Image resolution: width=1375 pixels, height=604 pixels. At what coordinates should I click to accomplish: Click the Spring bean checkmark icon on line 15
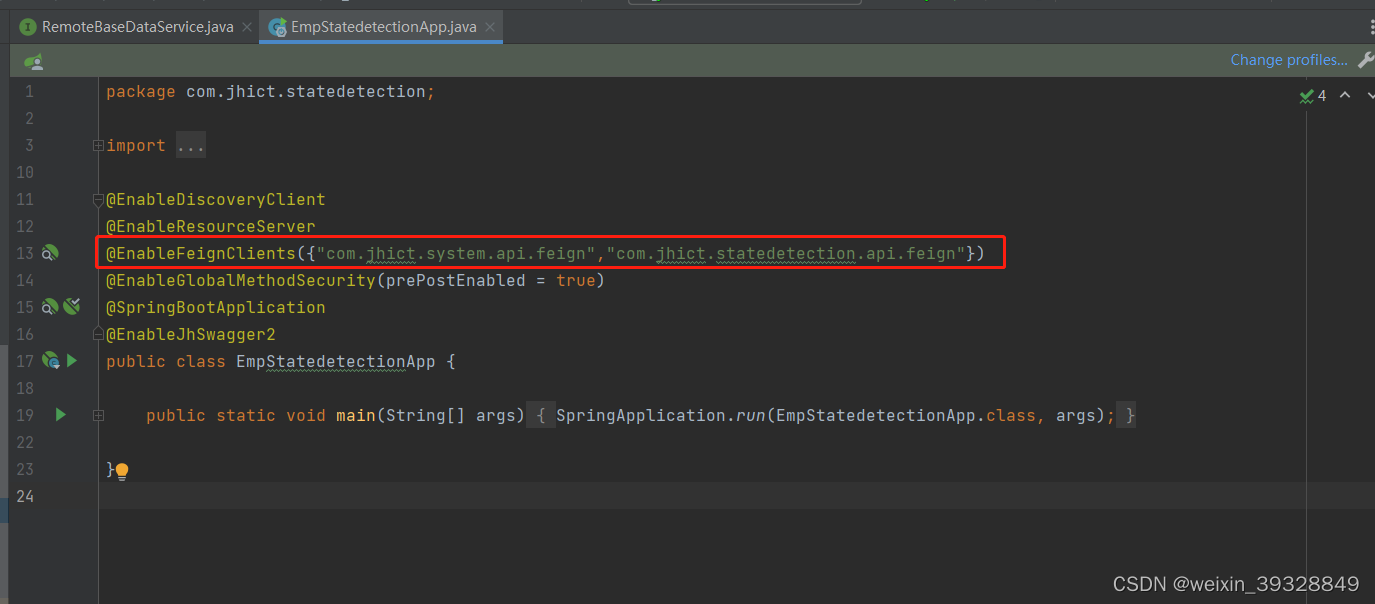[x=73, y=306]
